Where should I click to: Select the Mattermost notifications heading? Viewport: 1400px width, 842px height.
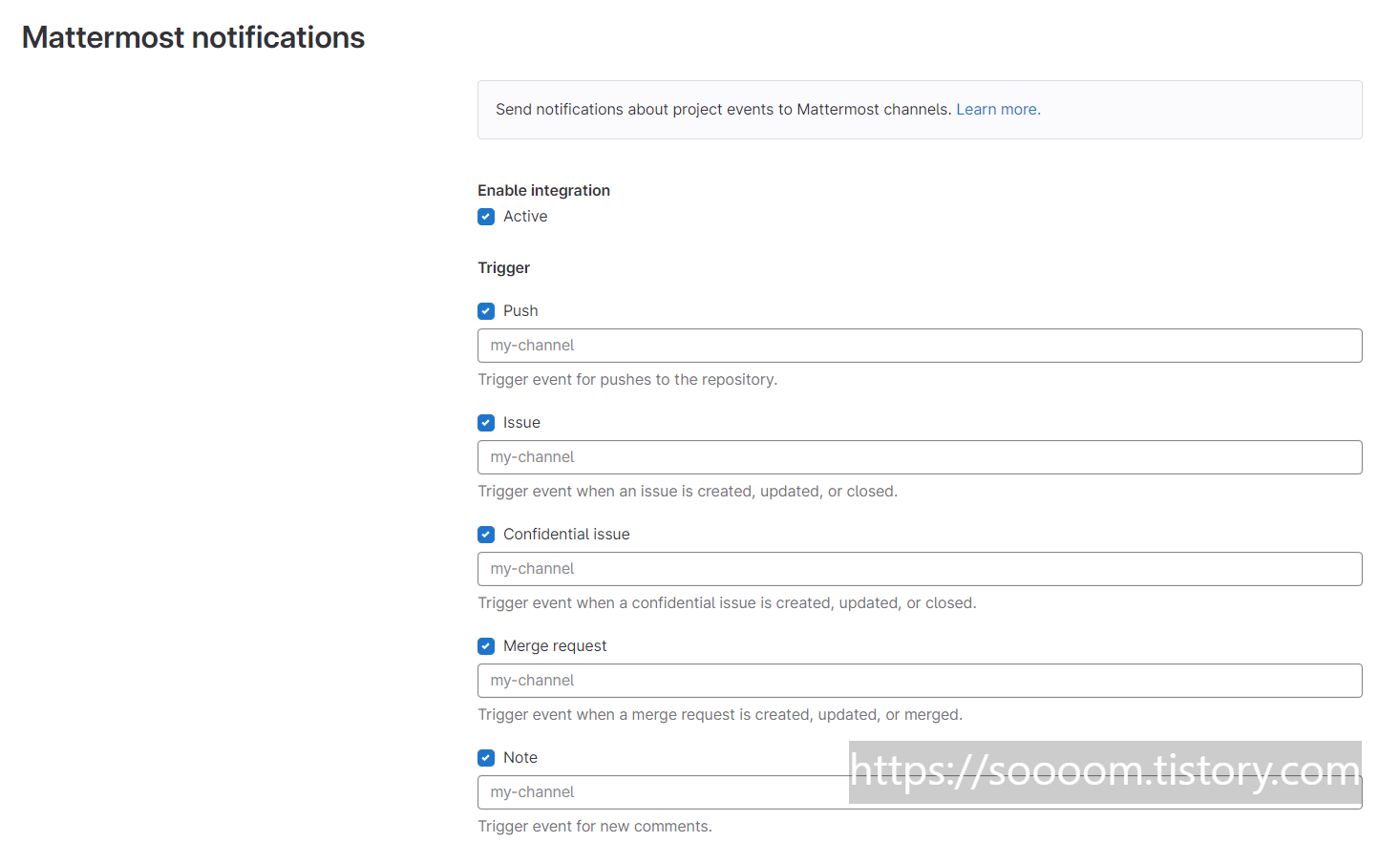coord(194,37)
